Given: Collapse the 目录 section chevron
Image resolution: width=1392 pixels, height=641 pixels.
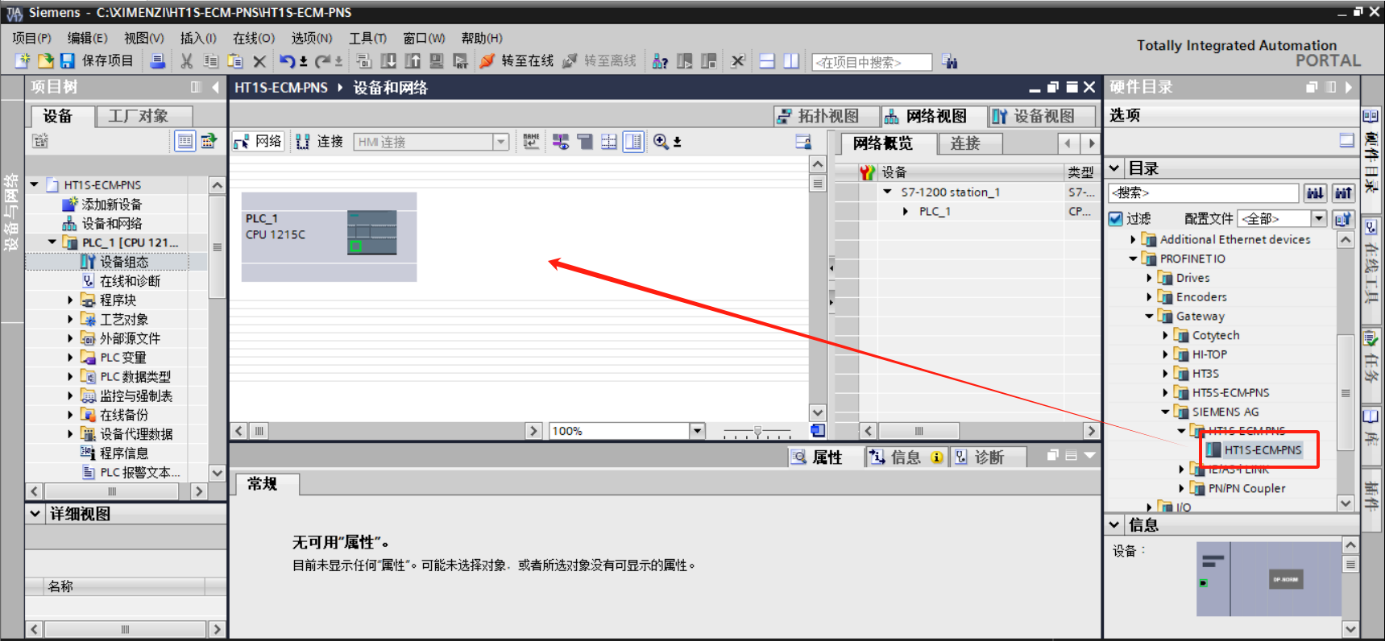Looking at the screenshot, I should 1115,168.
